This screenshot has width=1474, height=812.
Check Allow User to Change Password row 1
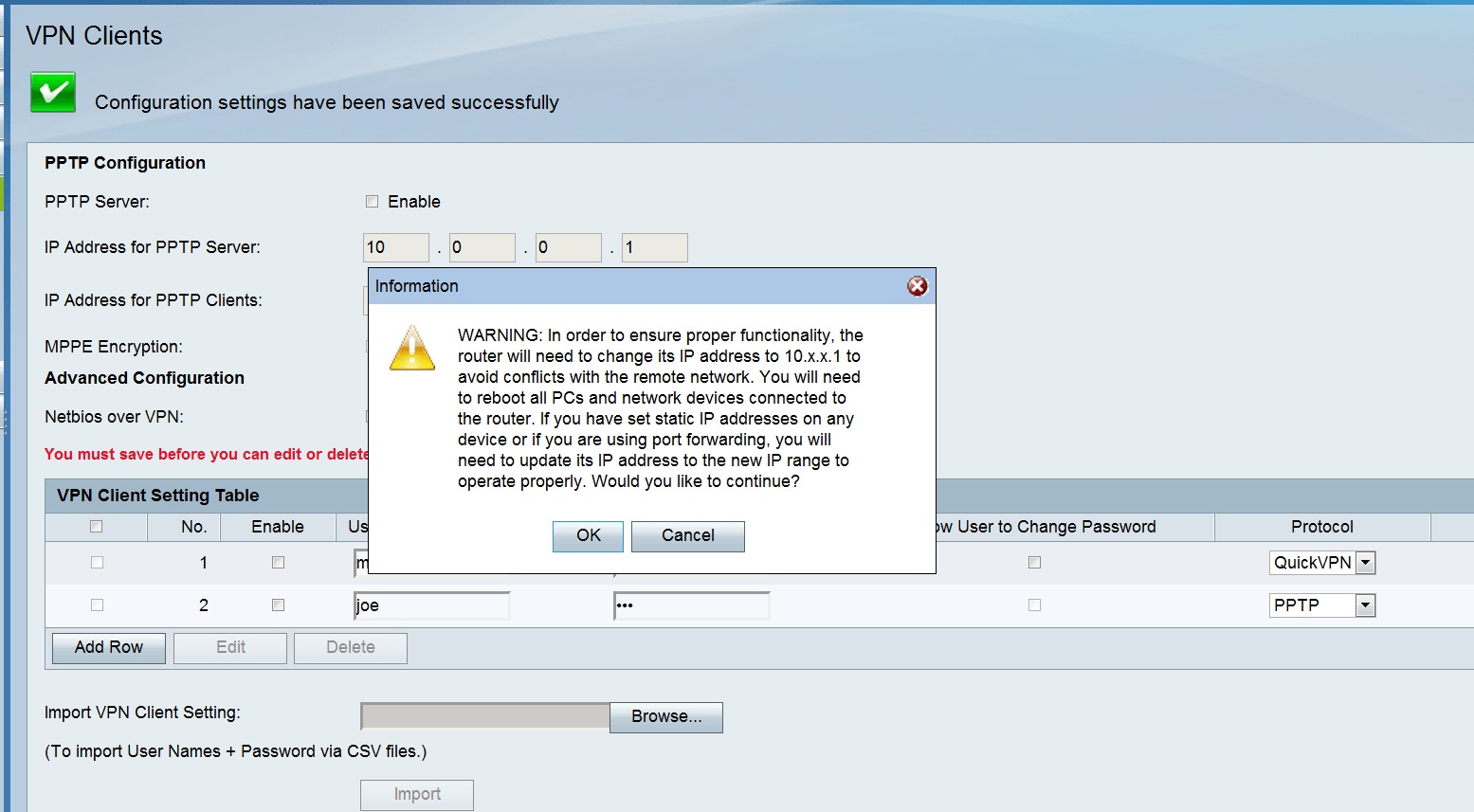(1034, 563)
